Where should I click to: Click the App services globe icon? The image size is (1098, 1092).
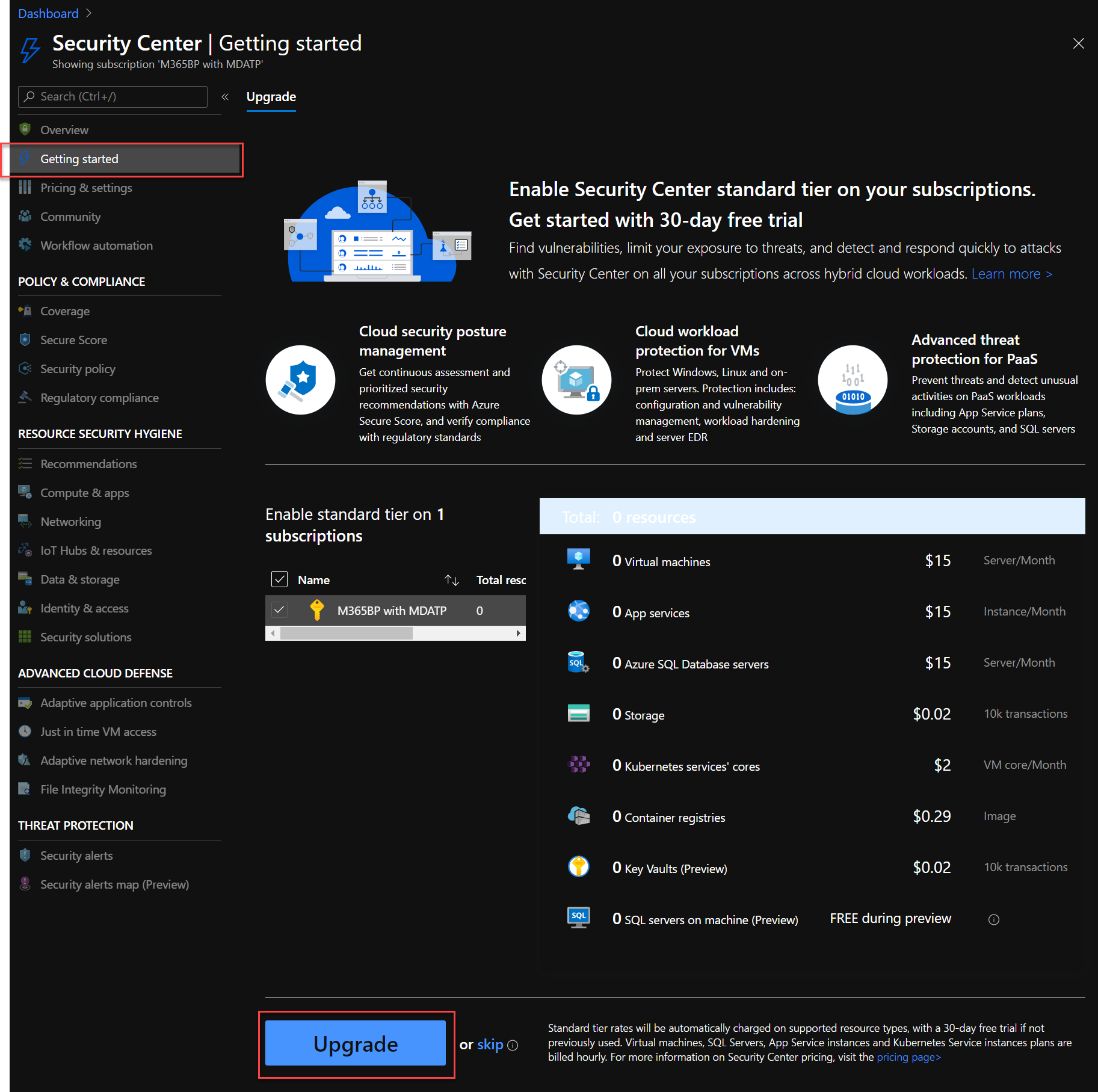point(579,611)
